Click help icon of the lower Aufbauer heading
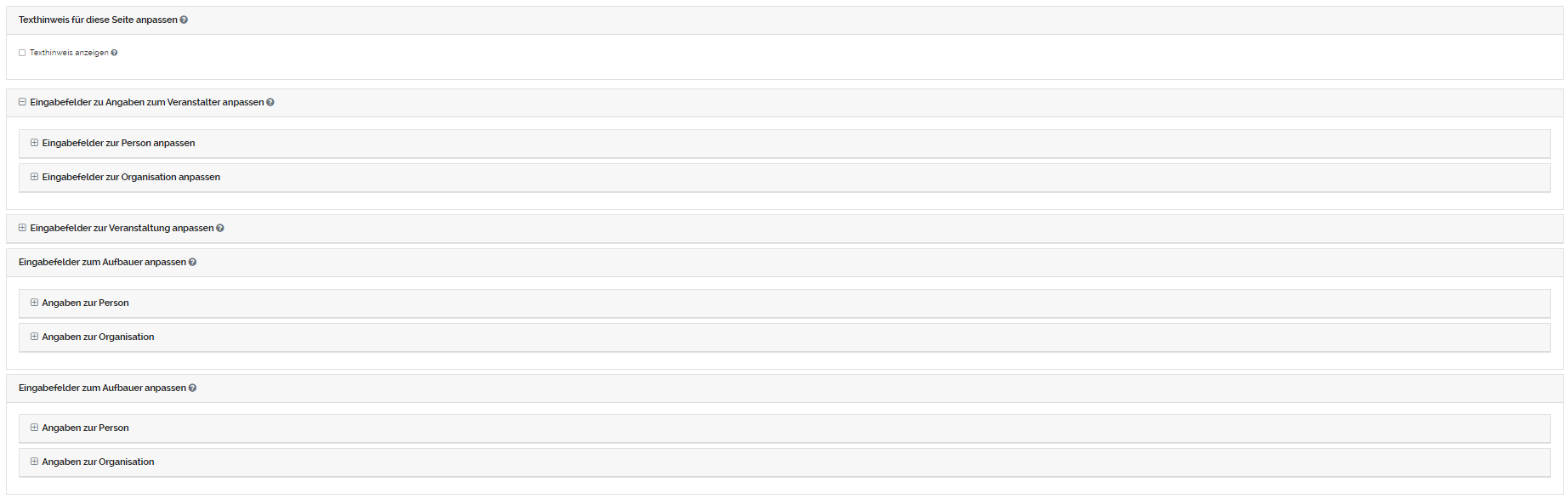The width and height of the screenshot is (1568, 499). pos(192,388)
